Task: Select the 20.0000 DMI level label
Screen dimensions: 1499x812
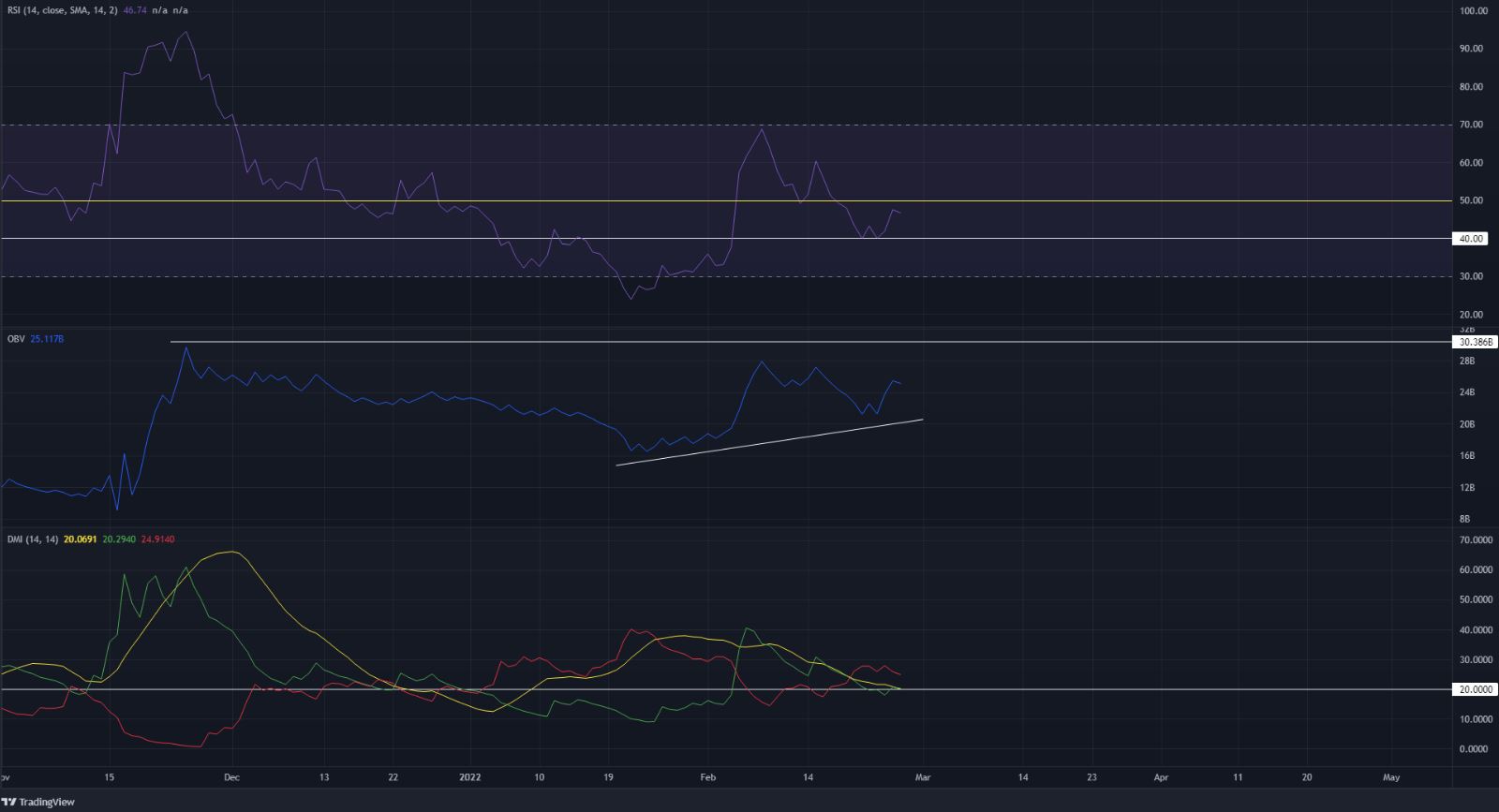Action: (x=1474, y=689)
